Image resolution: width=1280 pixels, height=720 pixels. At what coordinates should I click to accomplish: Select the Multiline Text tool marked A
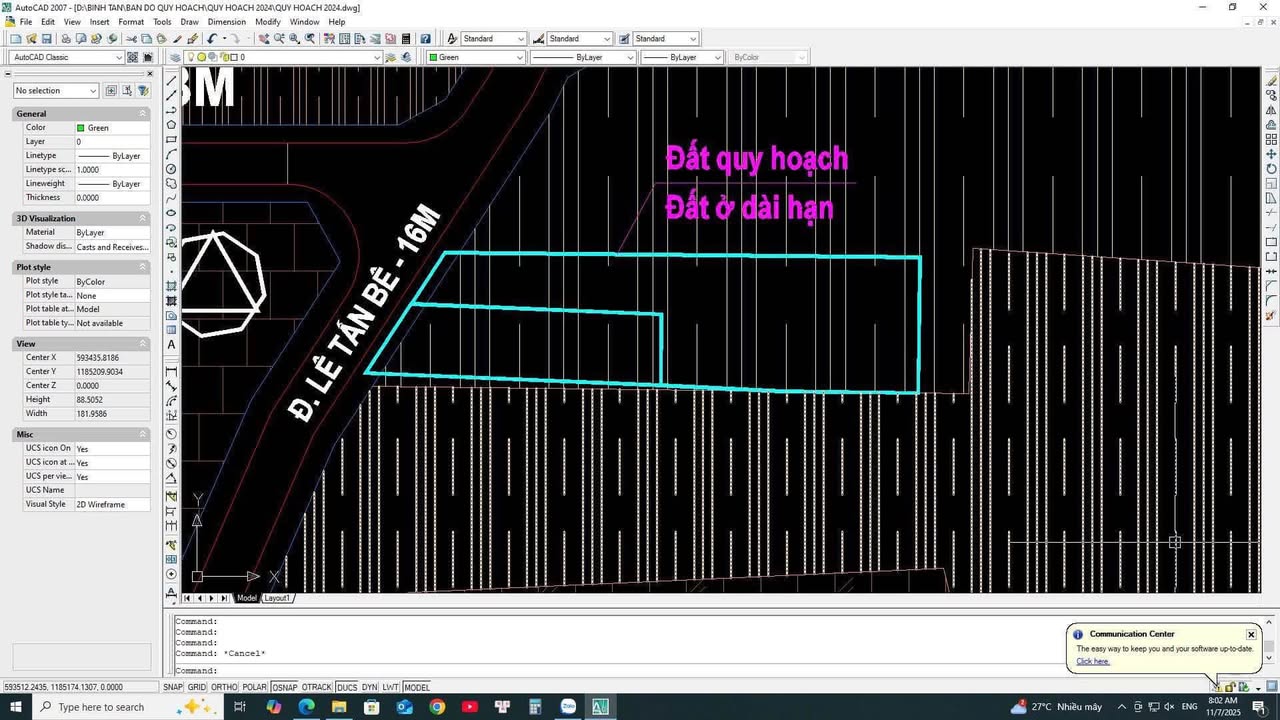pos(171,344)
